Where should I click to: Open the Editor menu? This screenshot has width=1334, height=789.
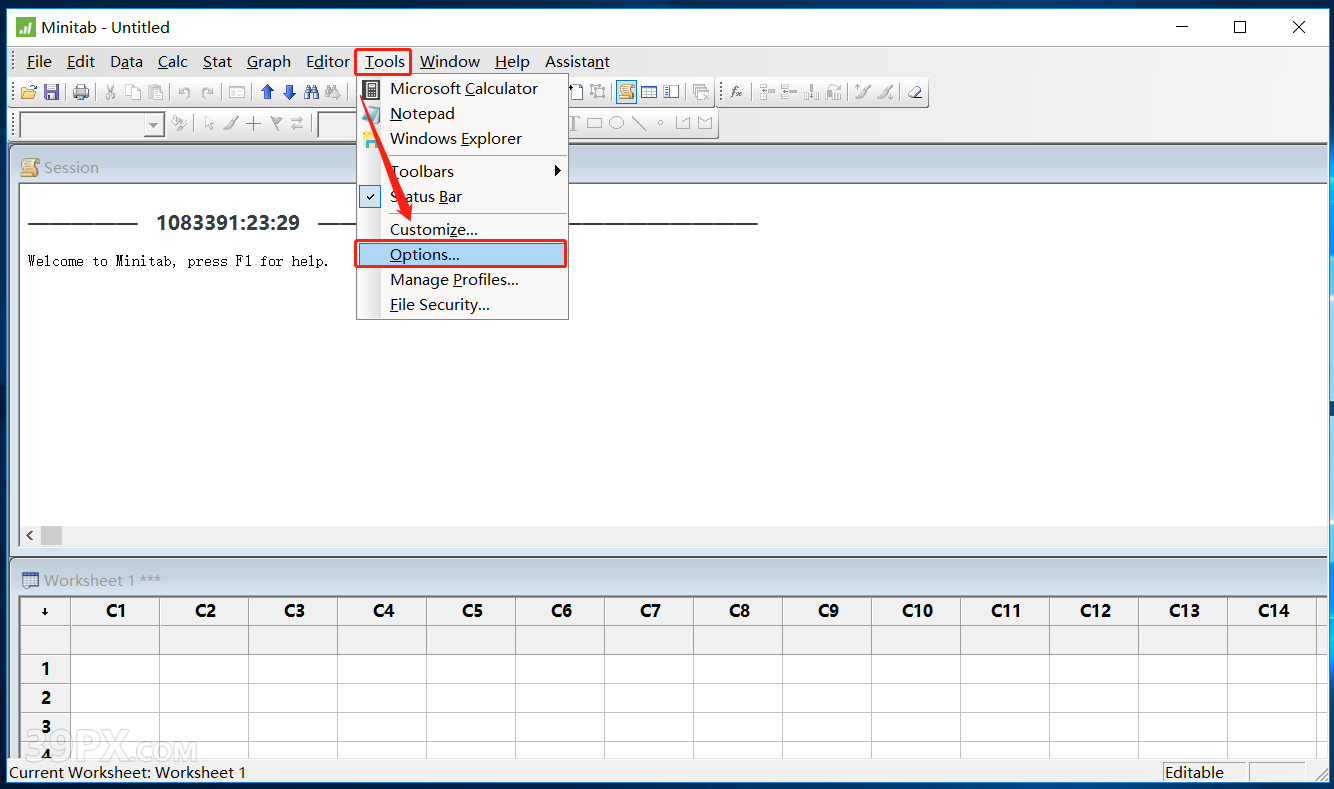328,61
